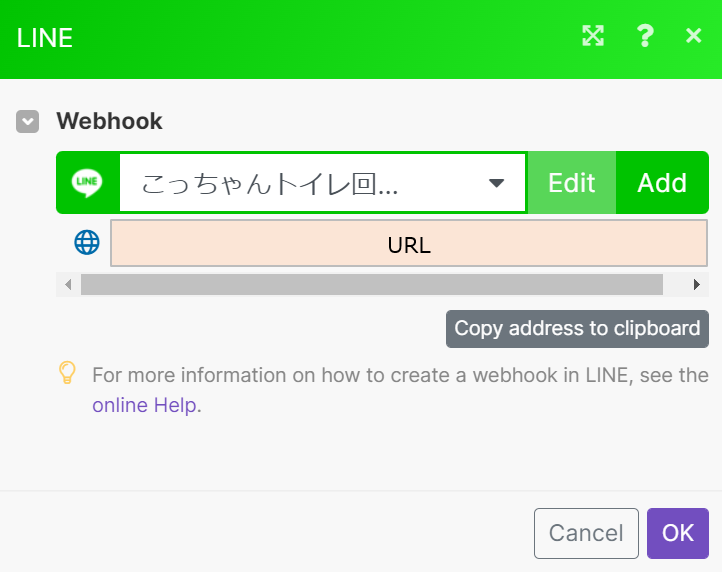Close the LINE dialog with X
This screenshot has width=722, height=572.
(693, 35)
